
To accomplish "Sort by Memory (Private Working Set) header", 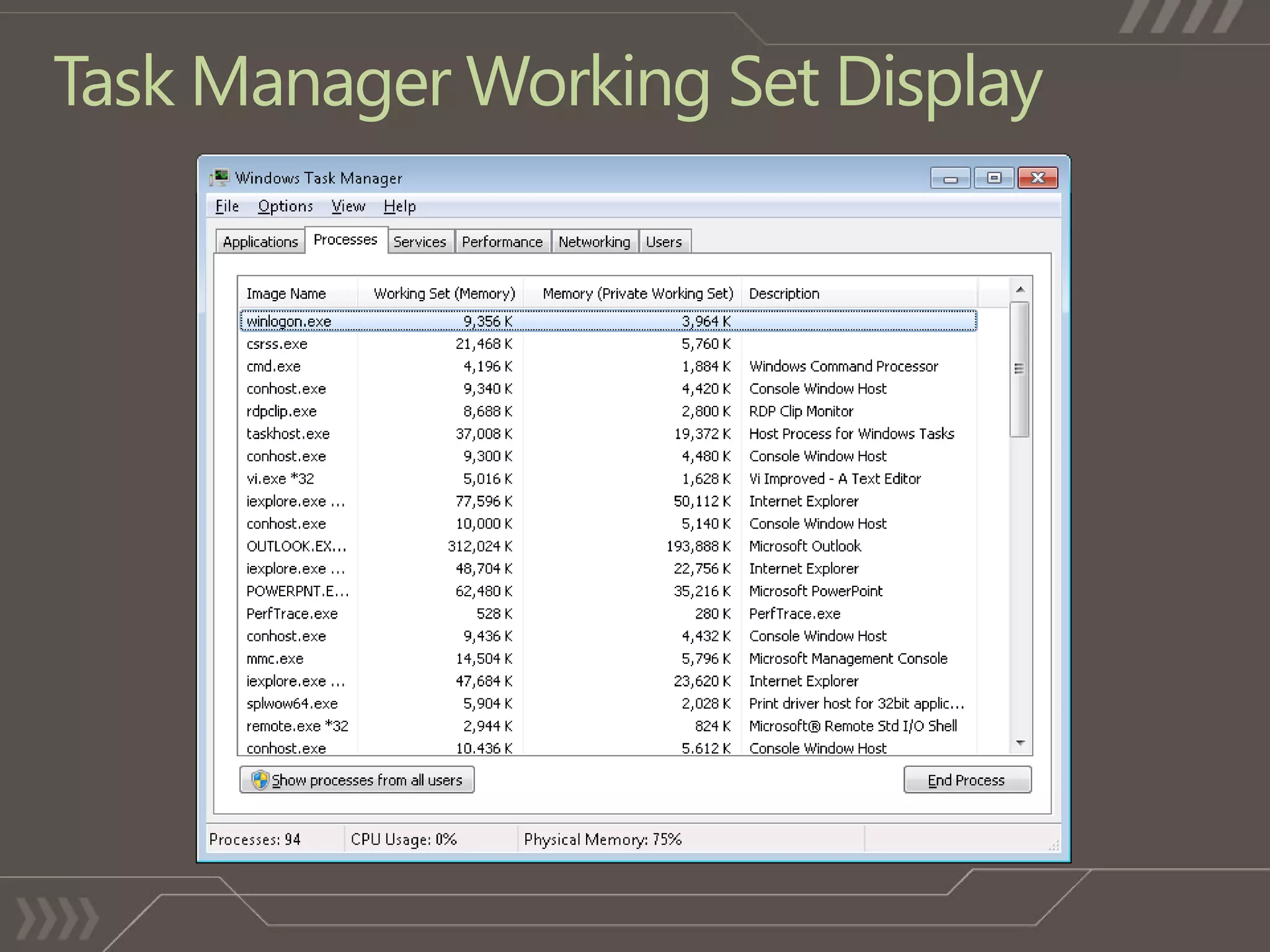I will [x=633, y=293].
